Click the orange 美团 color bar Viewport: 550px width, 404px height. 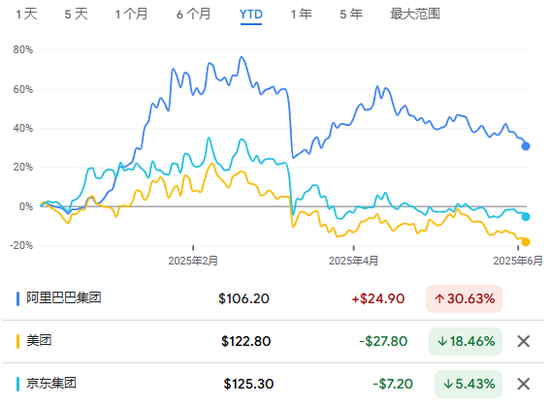point(18,341)
